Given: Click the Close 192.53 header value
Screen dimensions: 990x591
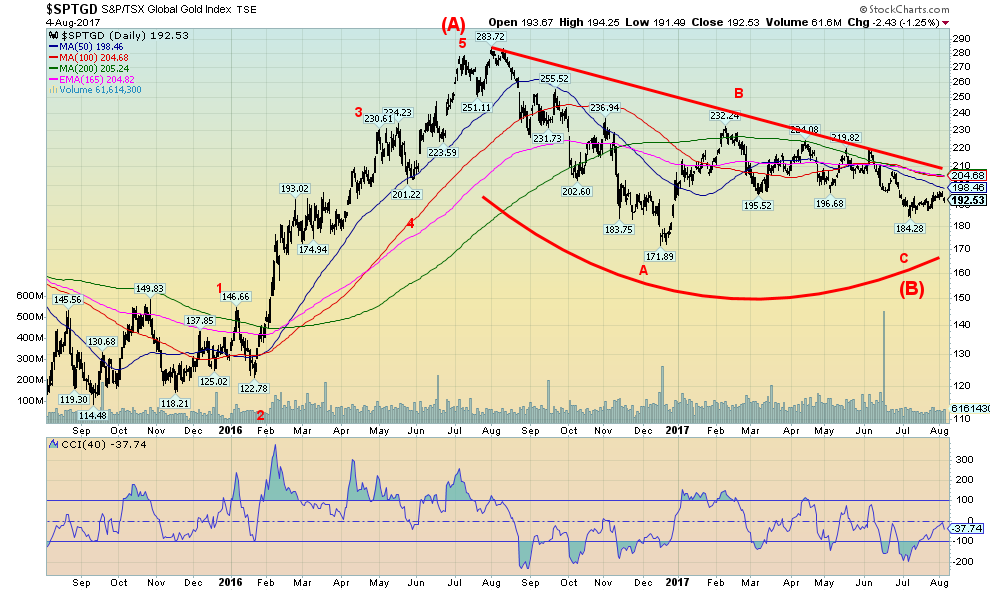Looking at the screenshot, I should [725, 22].
